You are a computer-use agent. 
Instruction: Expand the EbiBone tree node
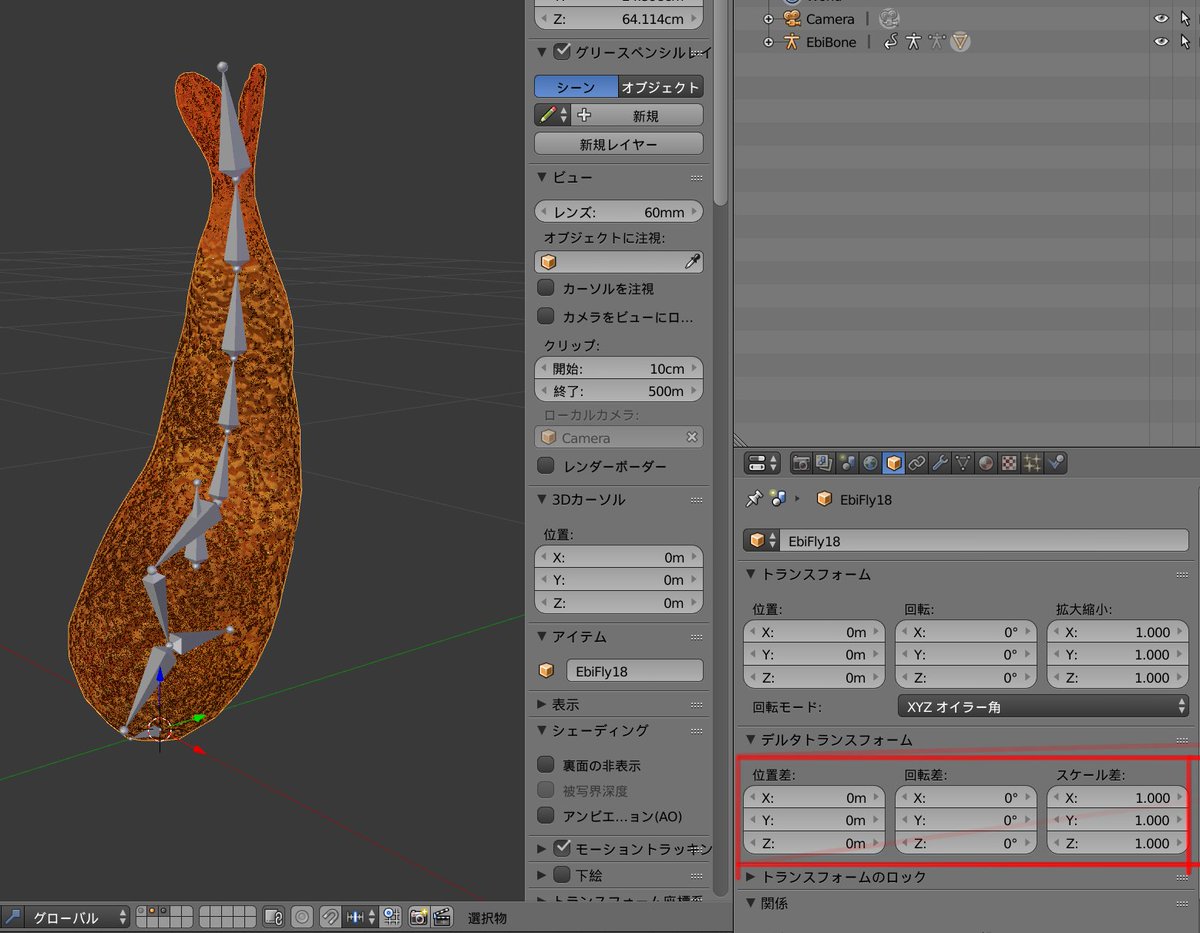pyautogui.click(x=768, y=42)
